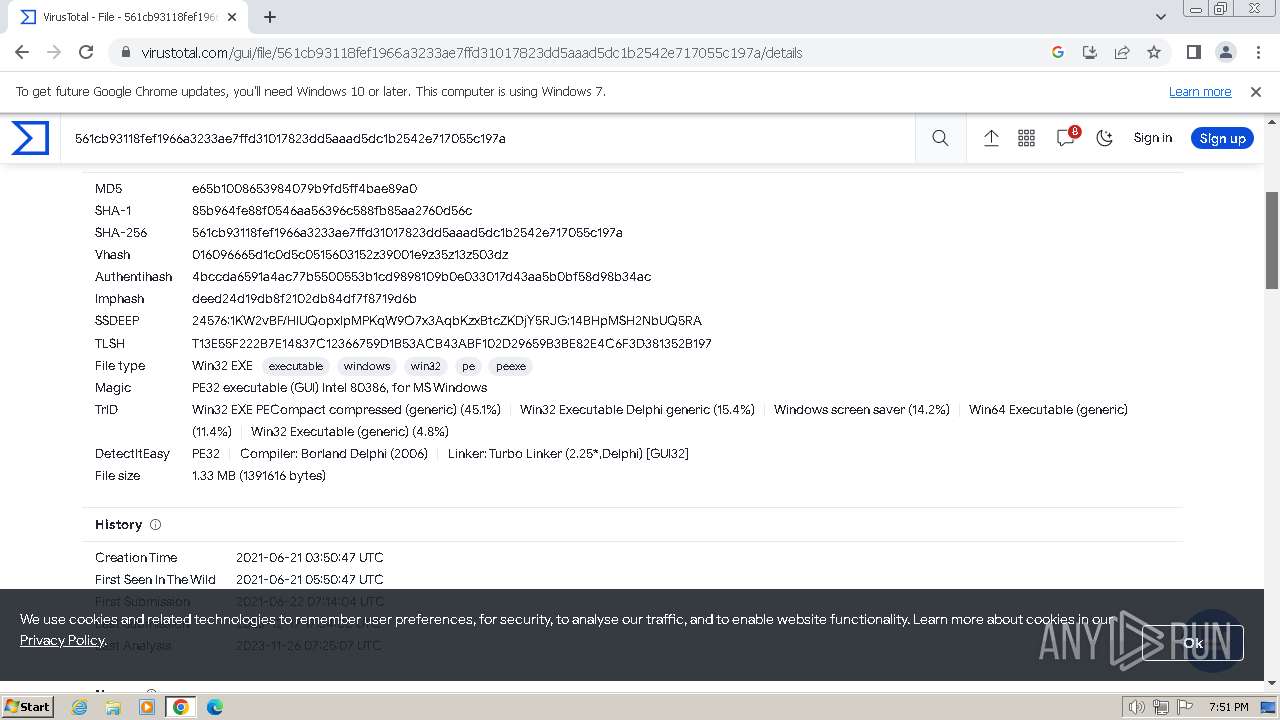Close the VirusTotal tab
The width and height of the screenshot is (1280, 720).
click(231, 17)
